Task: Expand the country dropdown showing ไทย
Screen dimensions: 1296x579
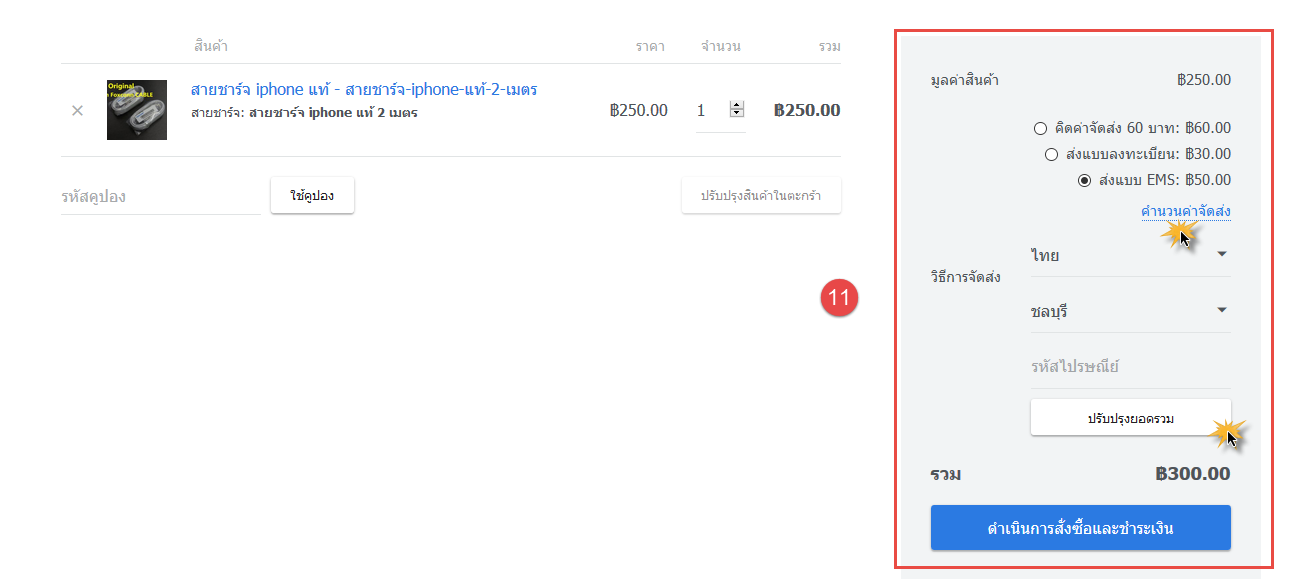Action: click(1130, 255)
